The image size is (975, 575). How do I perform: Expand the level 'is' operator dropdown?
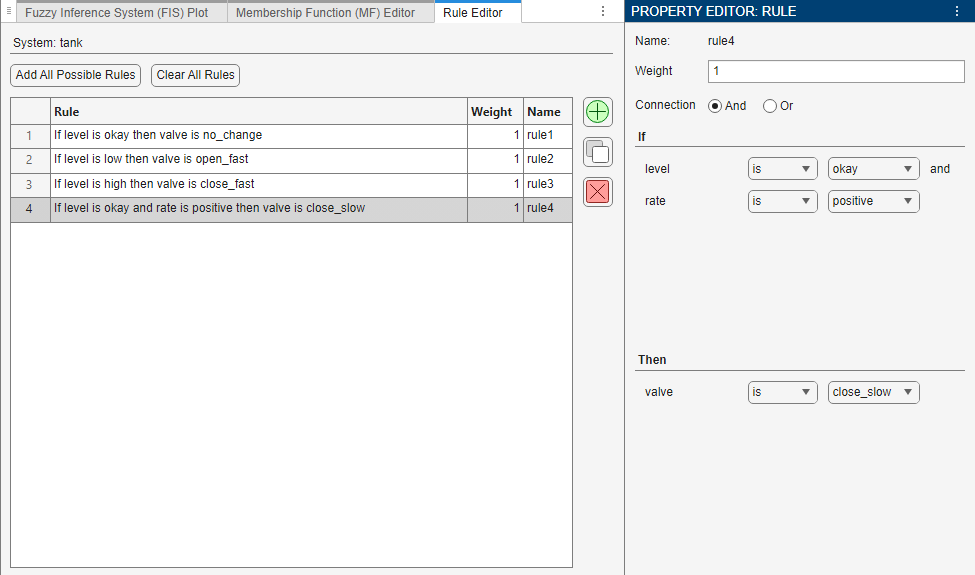point(782,169)
